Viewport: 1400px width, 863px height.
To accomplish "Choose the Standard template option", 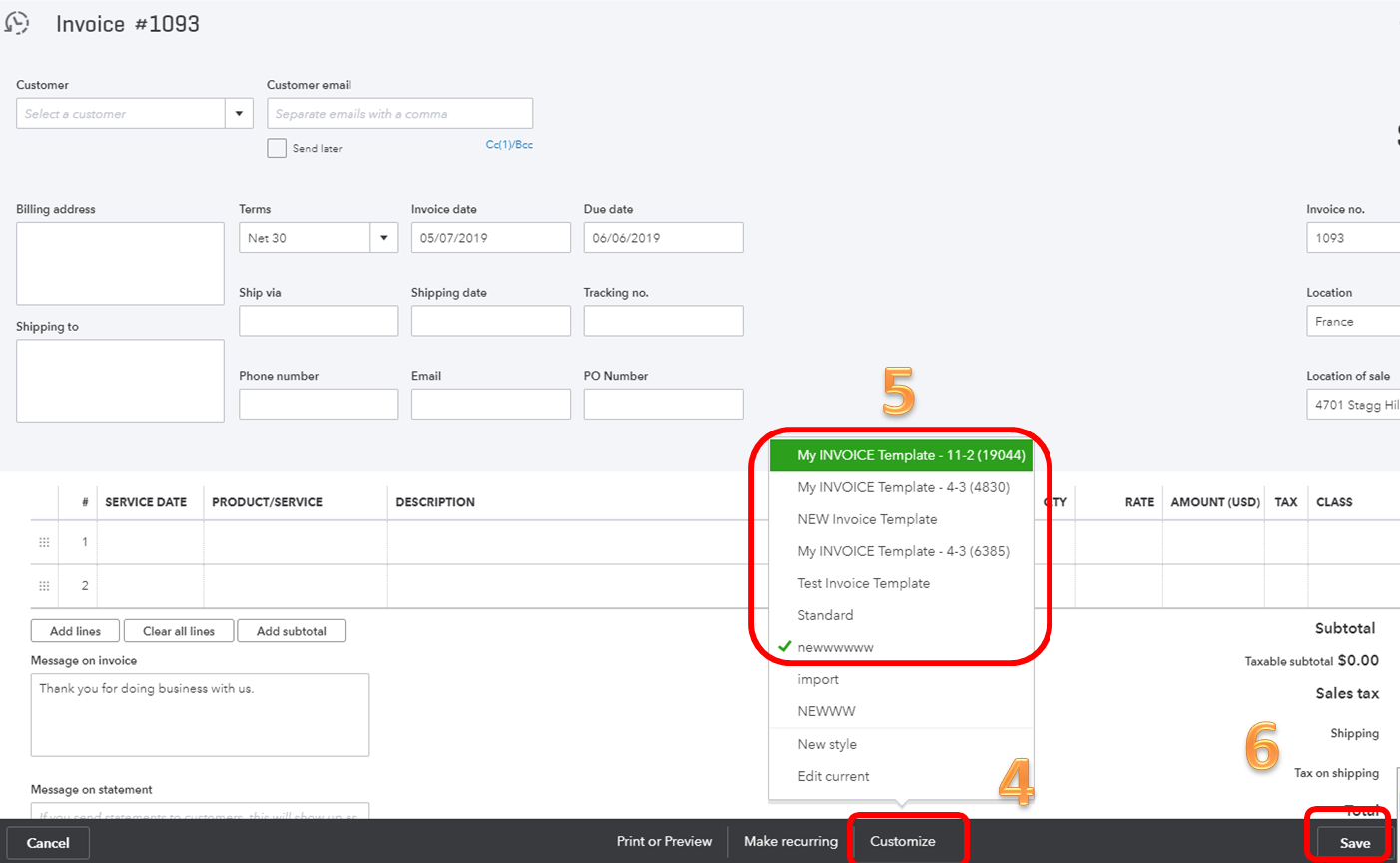I will [825, 615].
